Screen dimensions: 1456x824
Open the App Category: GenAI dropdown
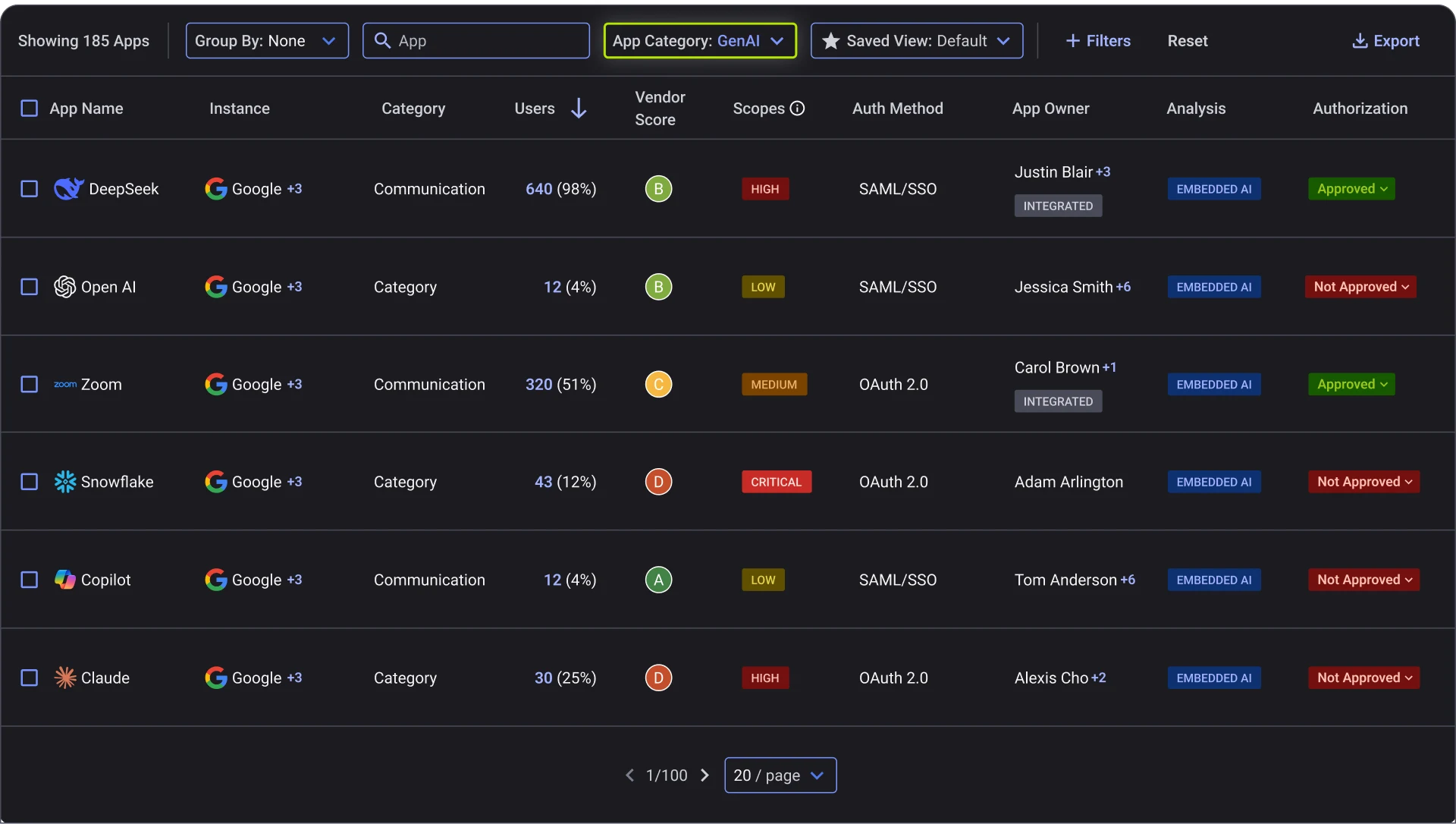coord(700,41)
